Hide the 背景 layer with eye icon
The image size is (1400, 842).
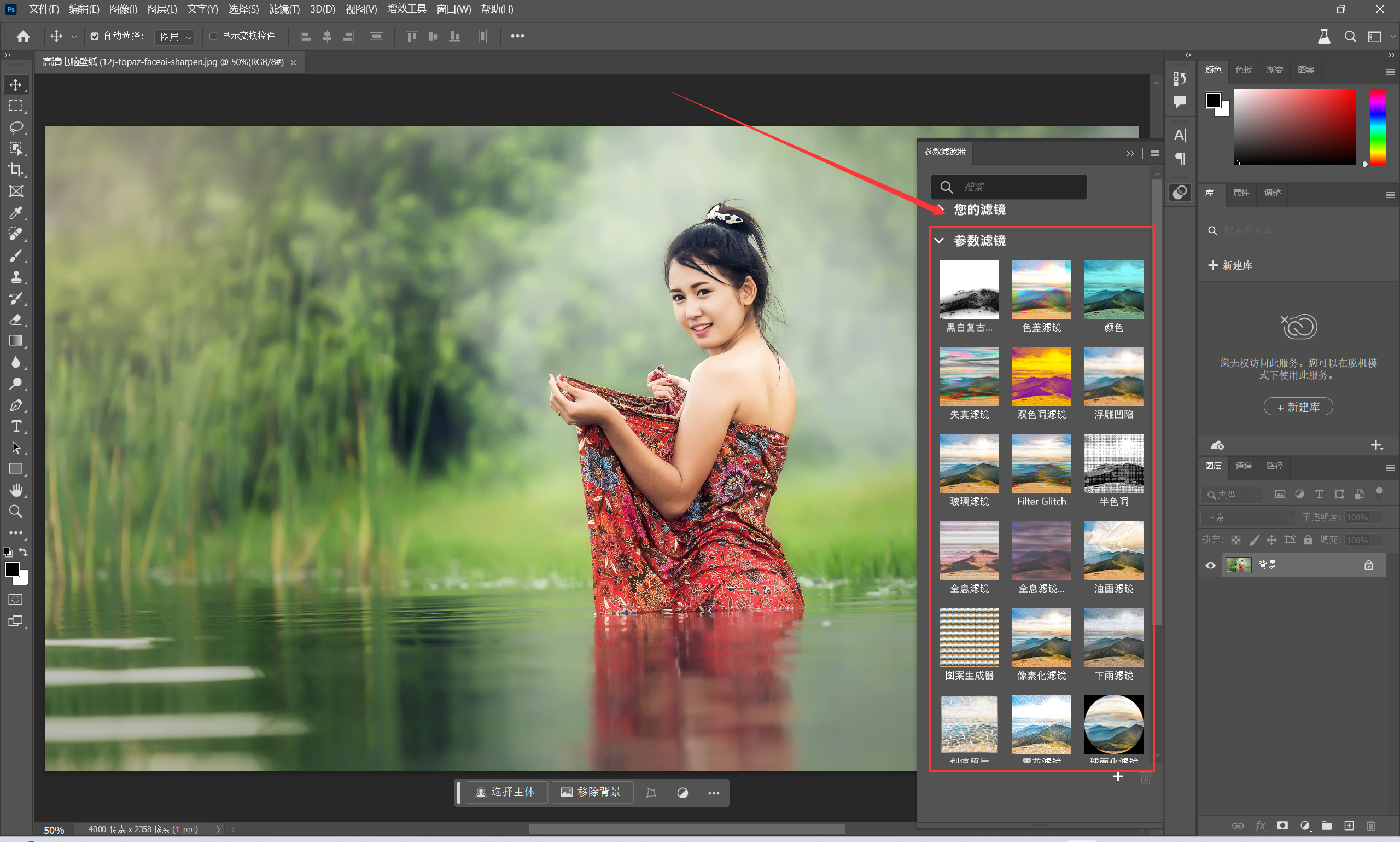pos(1210,565)
